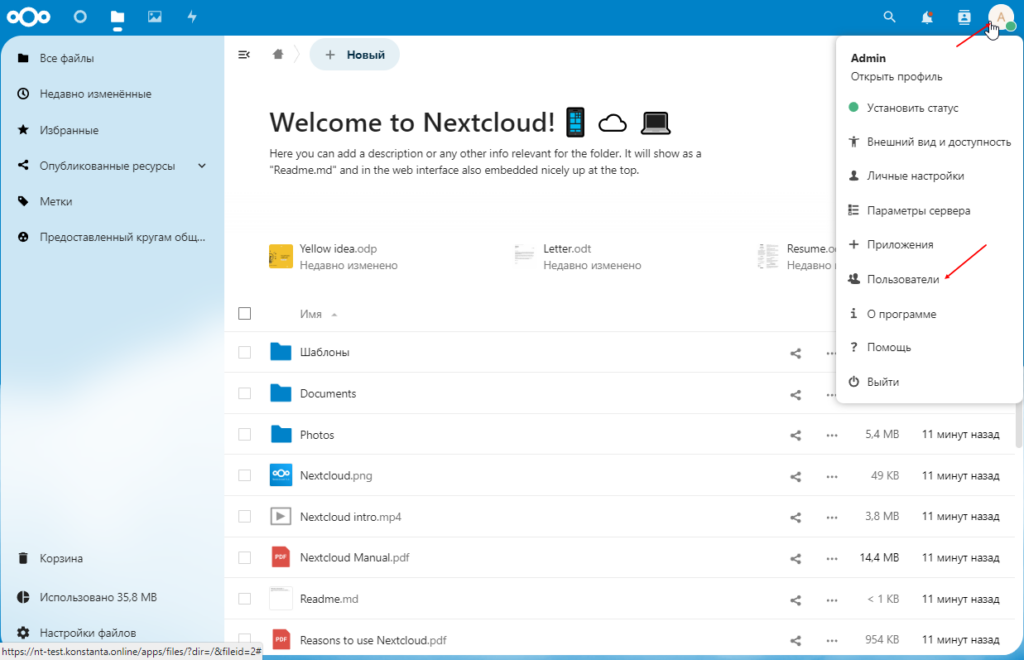The height and width of the screenshot is (660, 1024).
Task: Select the Readme.md checkbox
Action: point(245,599)
